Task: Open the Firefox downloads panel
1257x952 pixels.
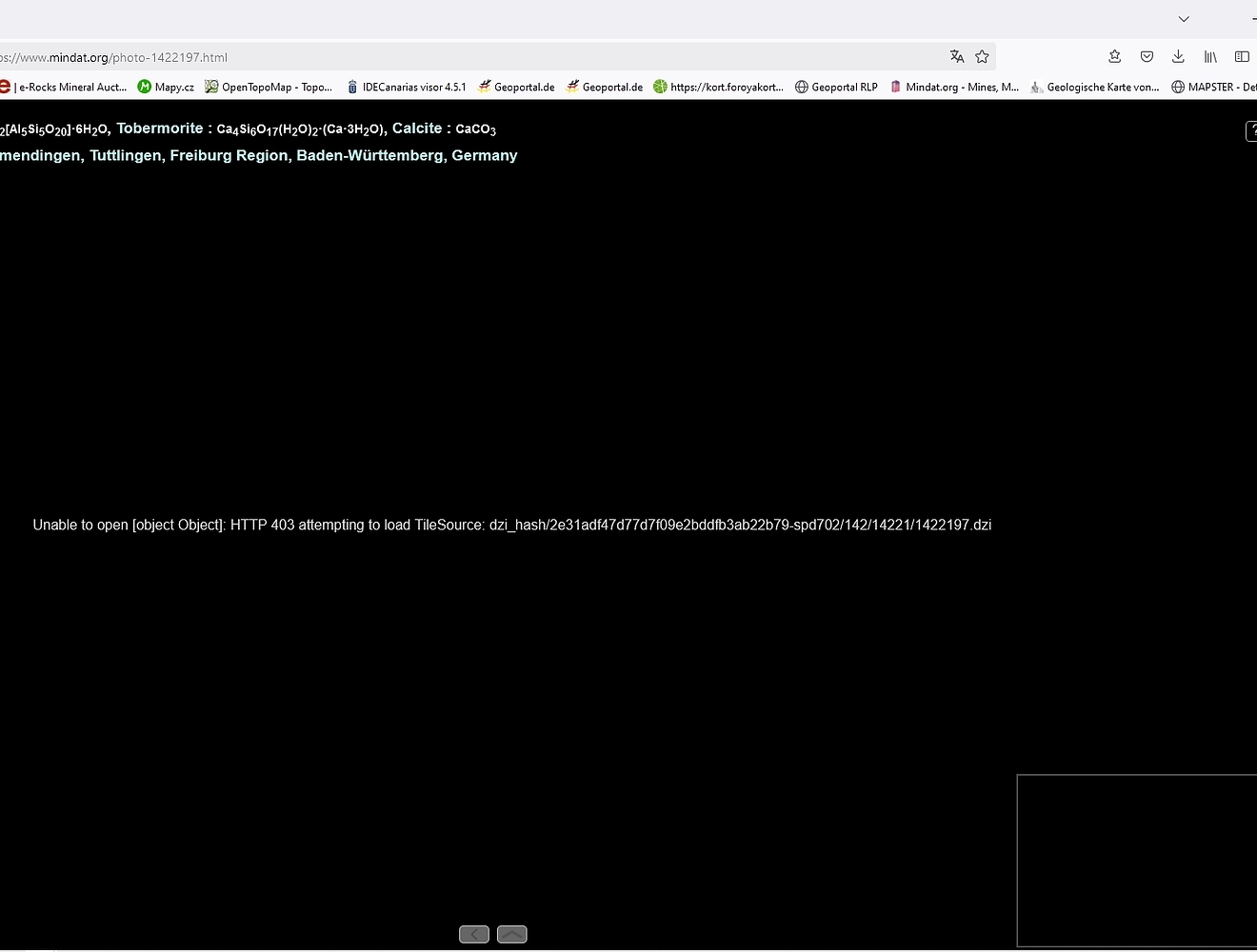Action: pos(1178,57)
